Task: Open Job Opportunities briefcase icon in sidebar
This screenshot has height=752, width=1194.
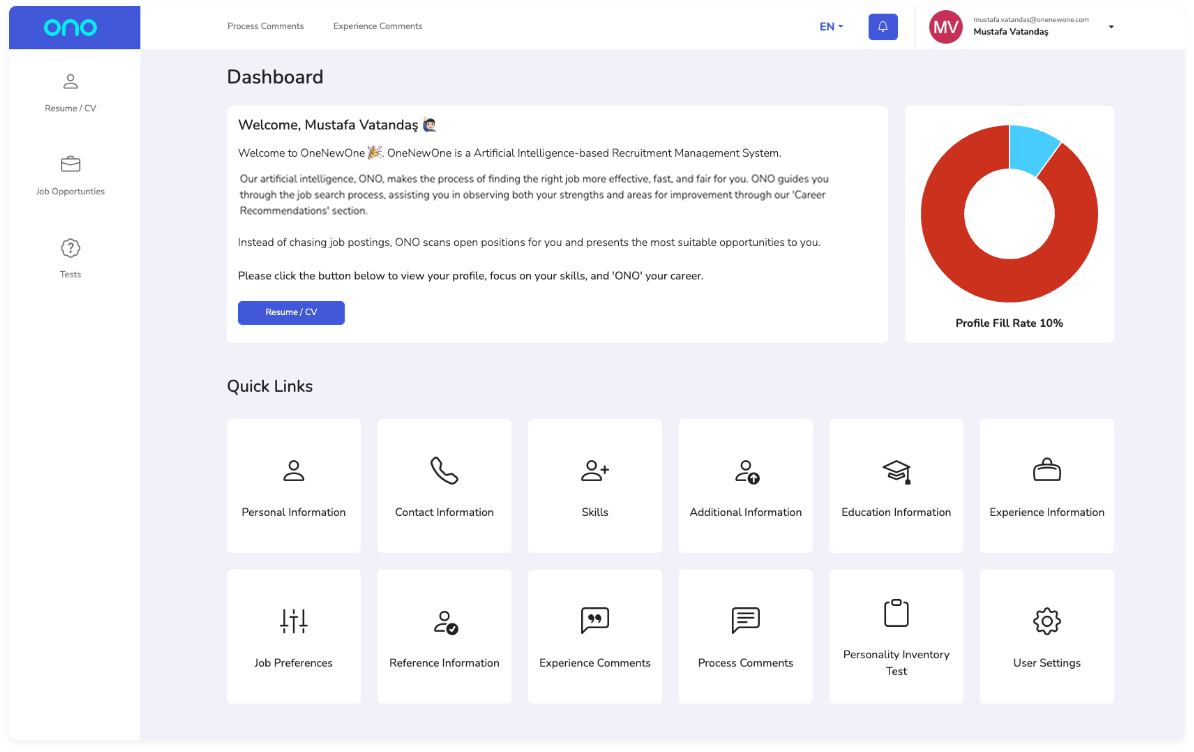Action: (x=70, y=164)
